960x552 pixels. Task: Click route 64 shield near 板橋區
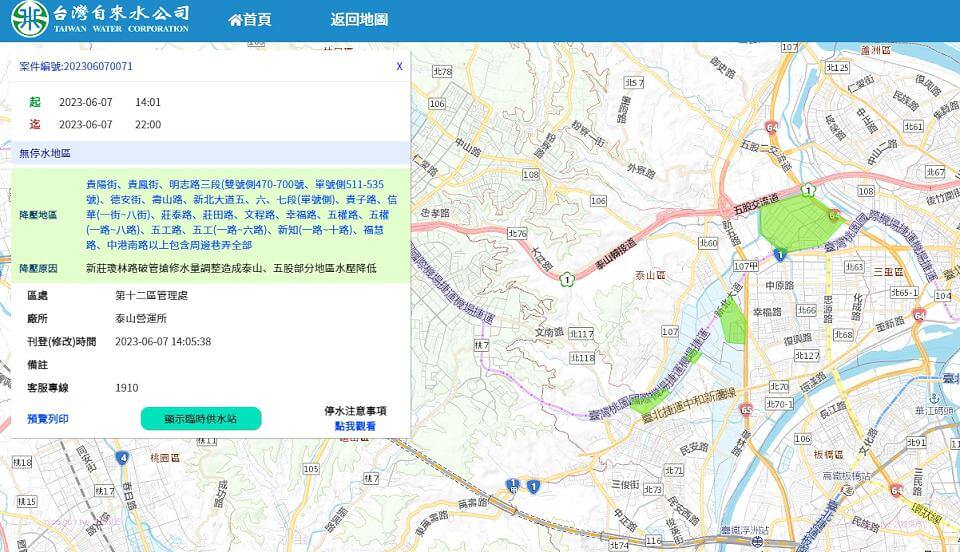point(893,490)
